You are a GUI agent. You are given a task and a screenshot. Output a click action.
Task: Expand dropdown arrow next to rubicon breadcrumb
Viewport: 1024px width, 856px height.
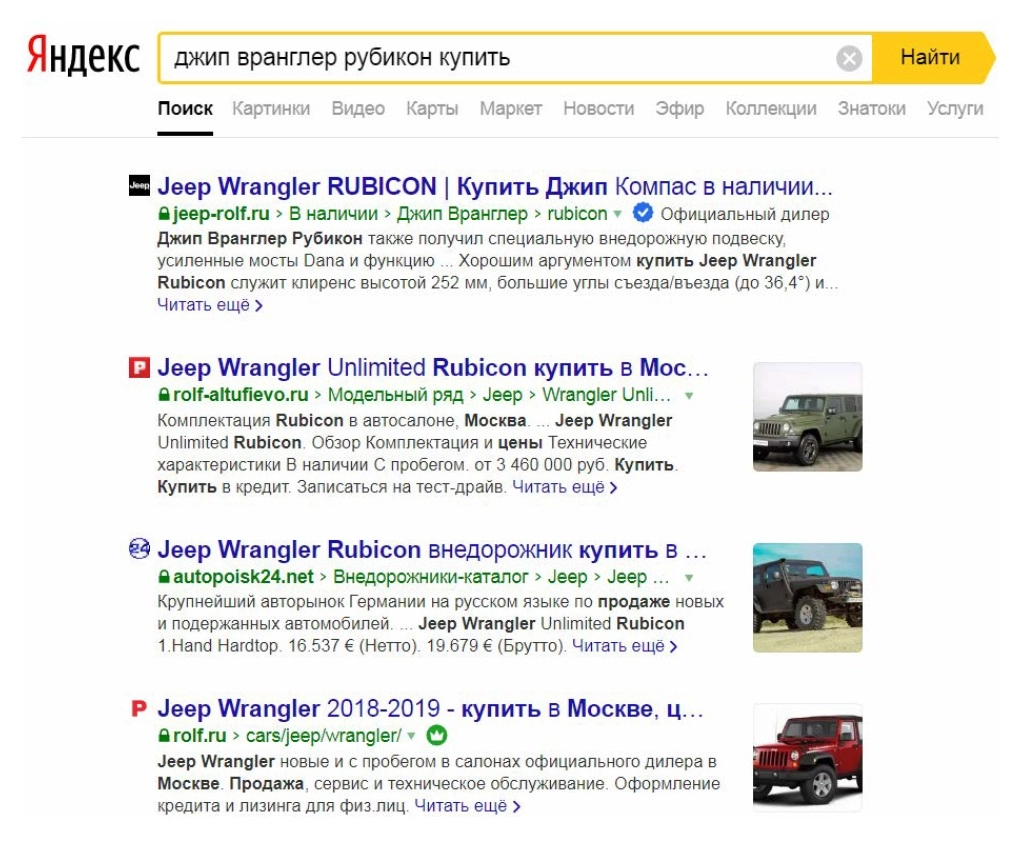[x=617, y=214]
